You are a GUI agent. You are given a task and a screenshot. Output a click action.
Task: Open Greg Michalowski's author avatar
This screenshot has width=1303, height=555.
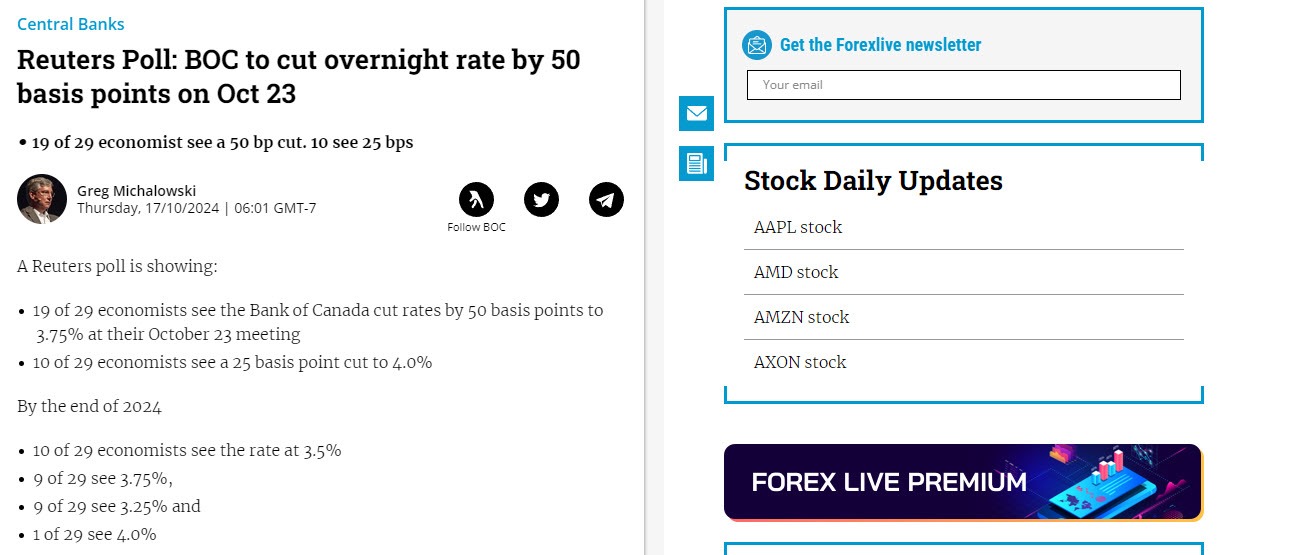(x=42, y=199)
